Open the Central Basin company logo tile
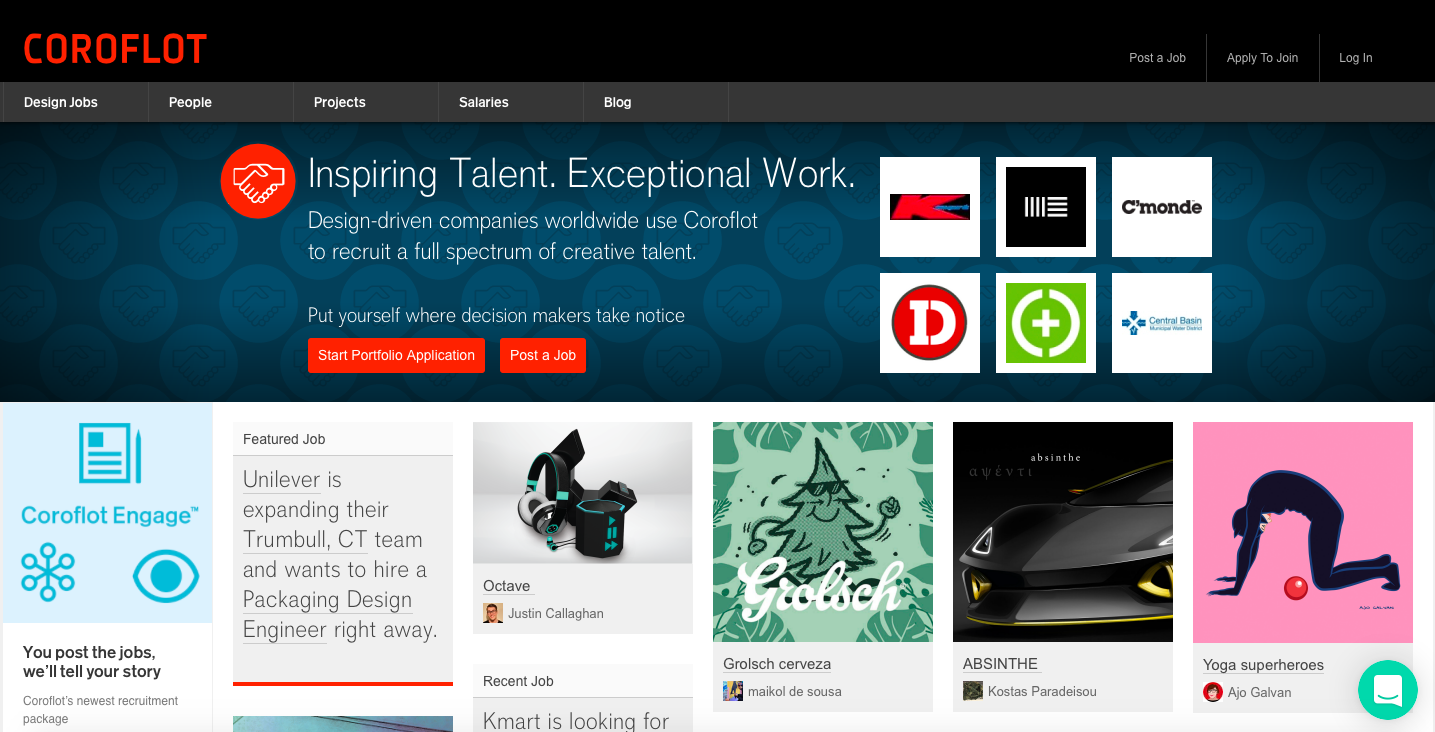Screen dimensions: 1435x732 [1162, 323]
